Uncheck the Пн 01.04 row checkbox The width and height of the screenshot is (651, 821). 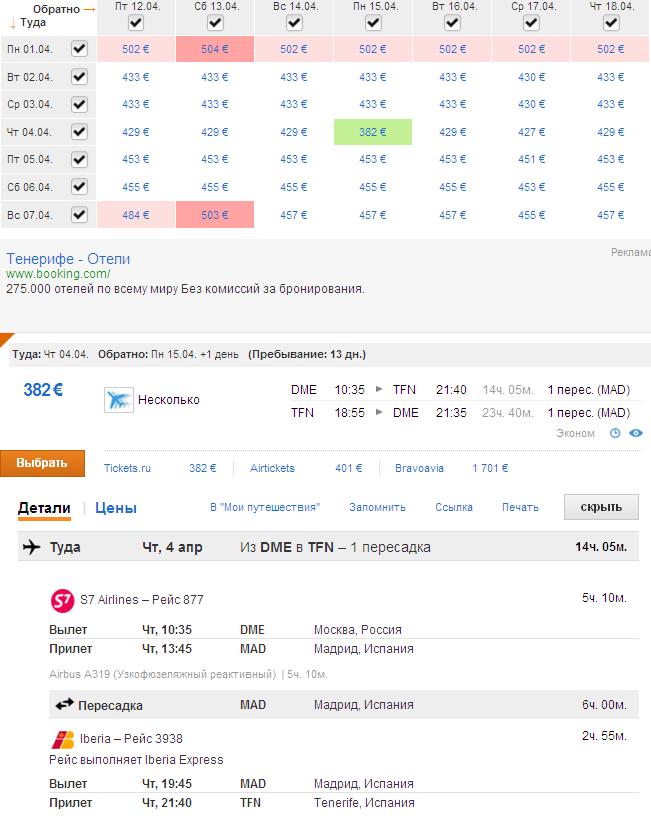coord(79,49)
